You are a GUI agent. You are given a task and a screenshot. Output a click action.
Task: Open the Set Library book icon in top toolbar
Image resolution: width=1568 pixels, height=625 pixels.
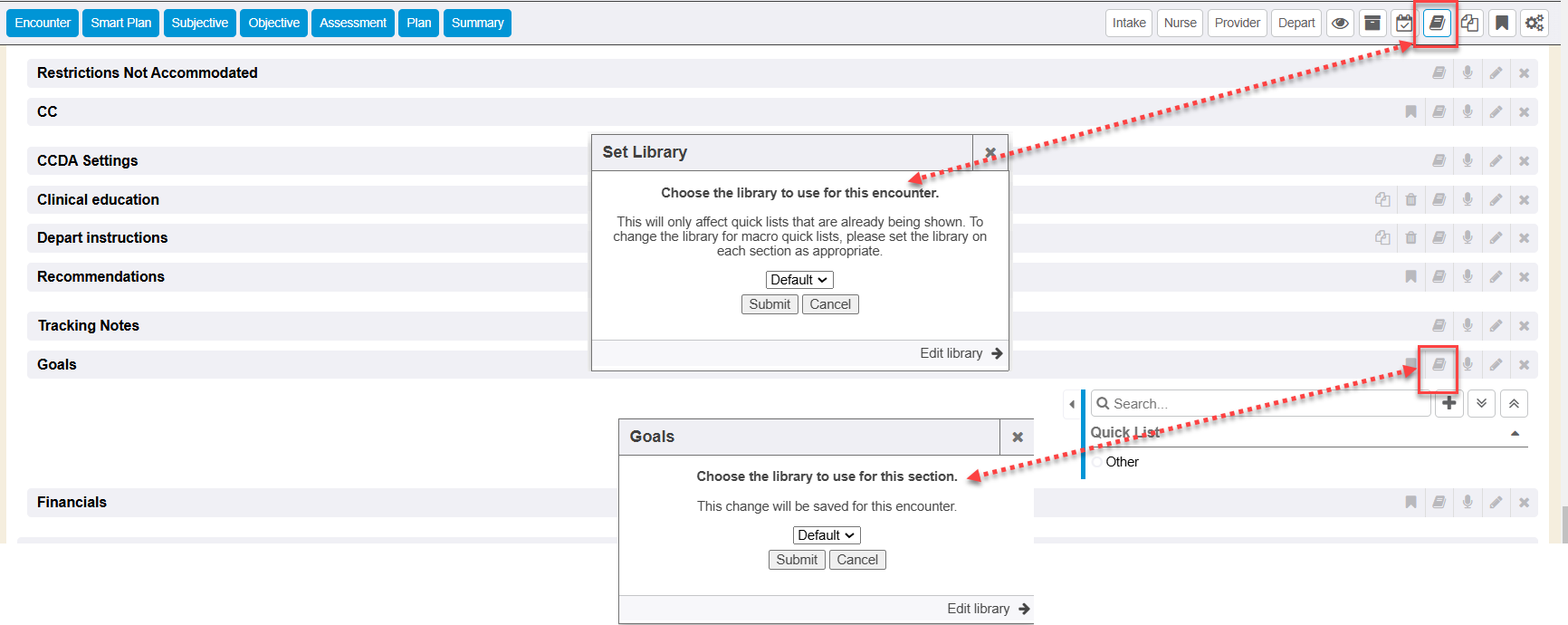click(1437, 24)
